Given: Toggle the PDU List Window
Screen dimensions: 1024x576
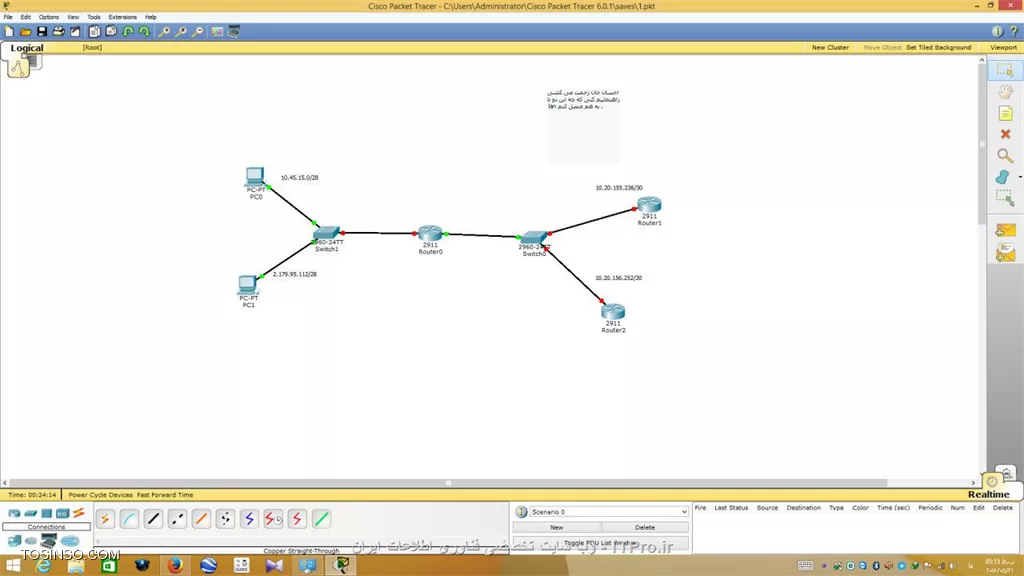Looking at the screenshot, I should click(x=601, y=543).
